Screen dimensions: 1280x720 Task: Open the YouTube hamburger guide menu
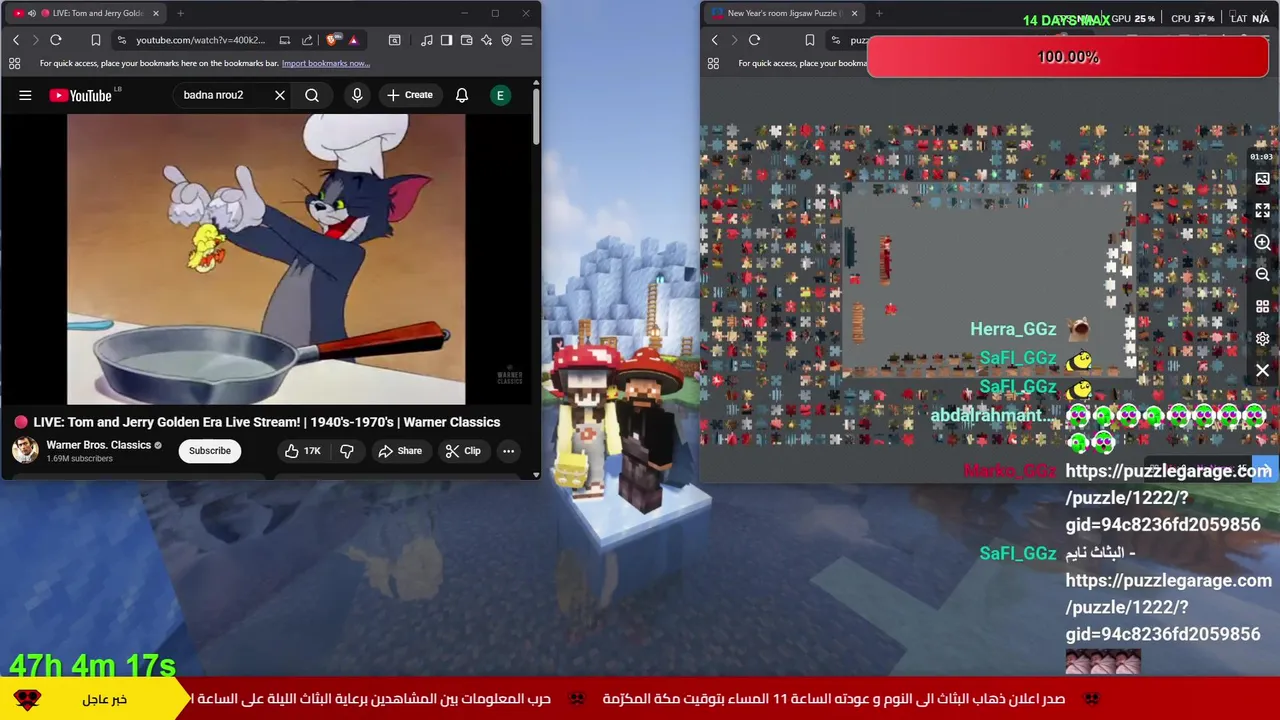pos(25,95)
